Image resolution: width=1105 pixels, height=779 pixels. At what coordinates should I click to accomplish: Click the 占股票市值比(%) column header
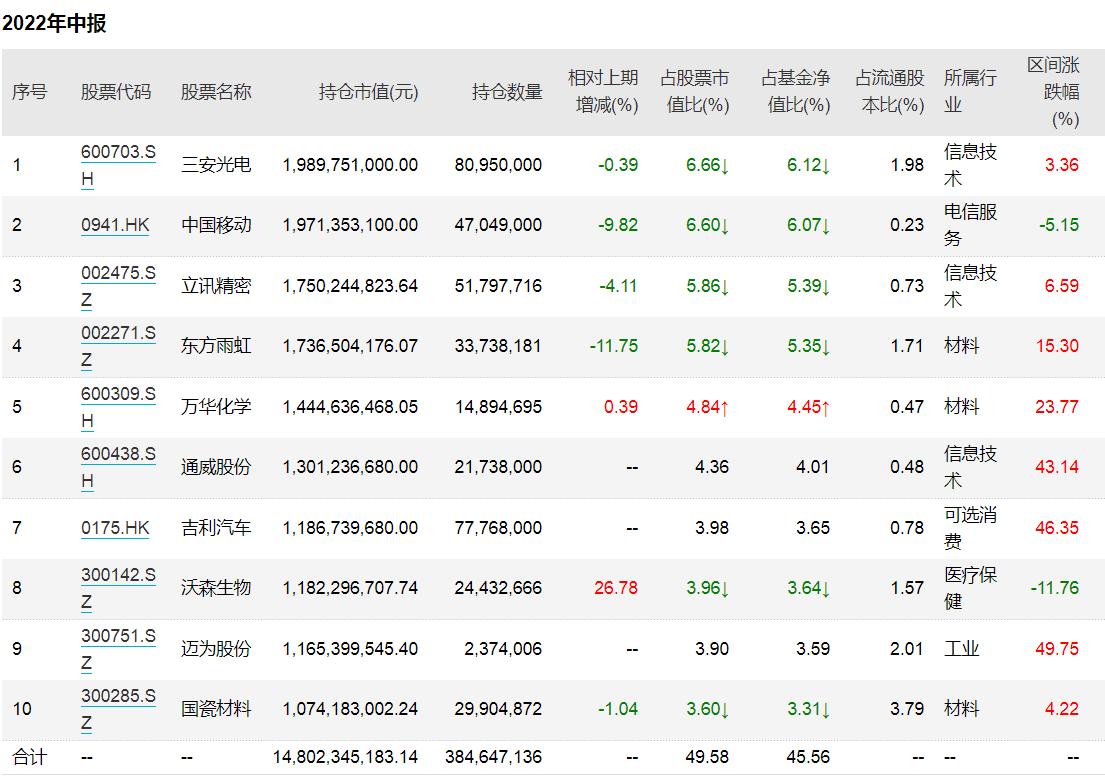coord(695,92)
